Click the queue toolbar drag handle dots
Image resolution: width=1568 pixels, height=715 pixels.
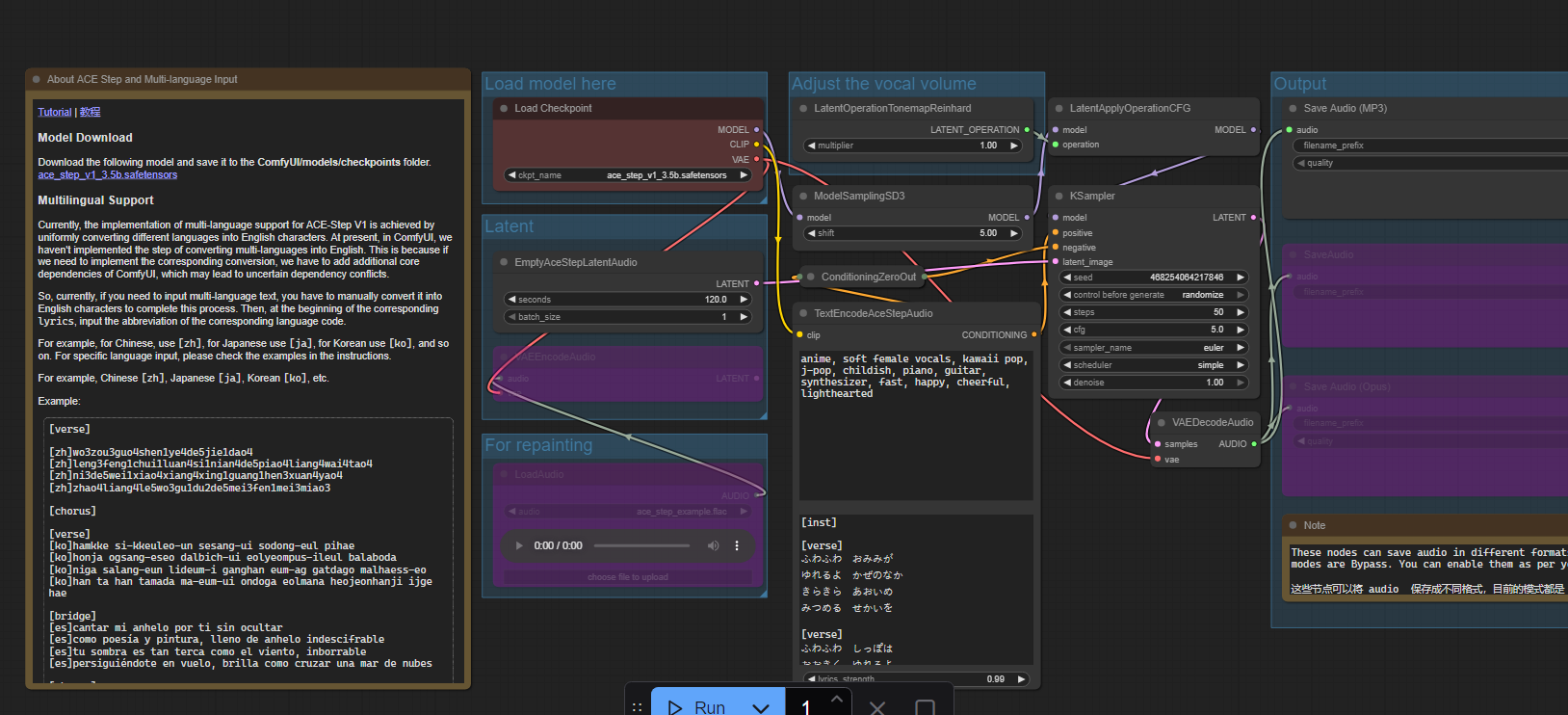637,707
